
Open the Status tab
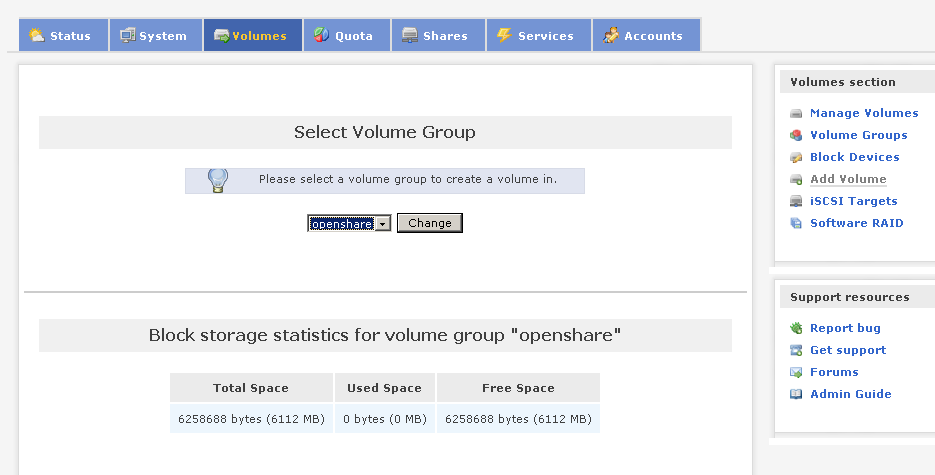point(64,35)
